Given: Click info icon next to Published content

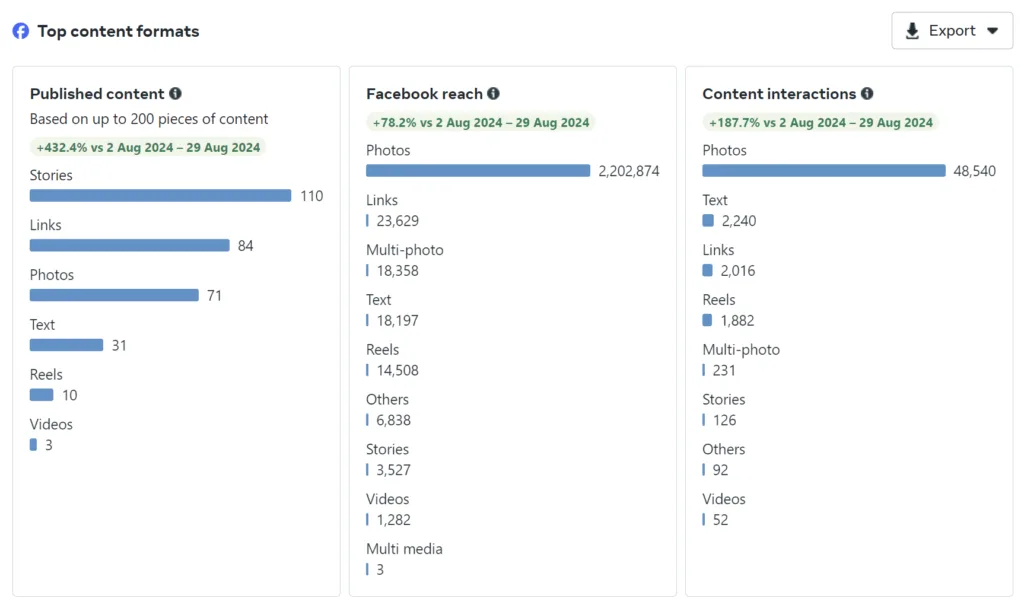Looking at the screenshot, I should click(x=176, y=94).
